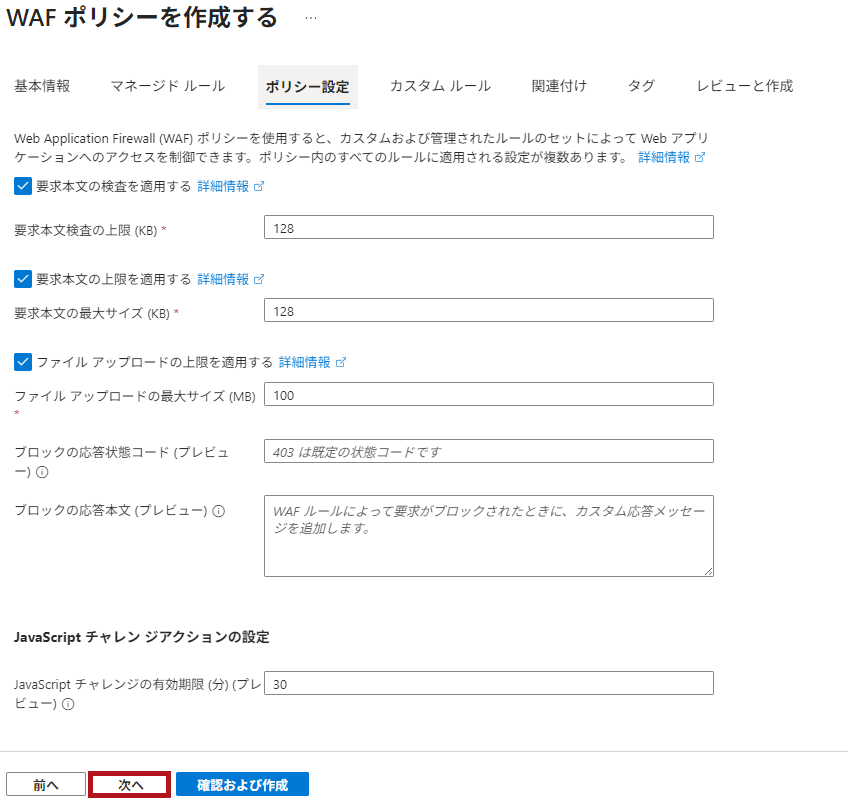Viewport: 848px width, 805px height.
Task: Click info icon next to ブロックの応答本文
Action: [219, 510]
